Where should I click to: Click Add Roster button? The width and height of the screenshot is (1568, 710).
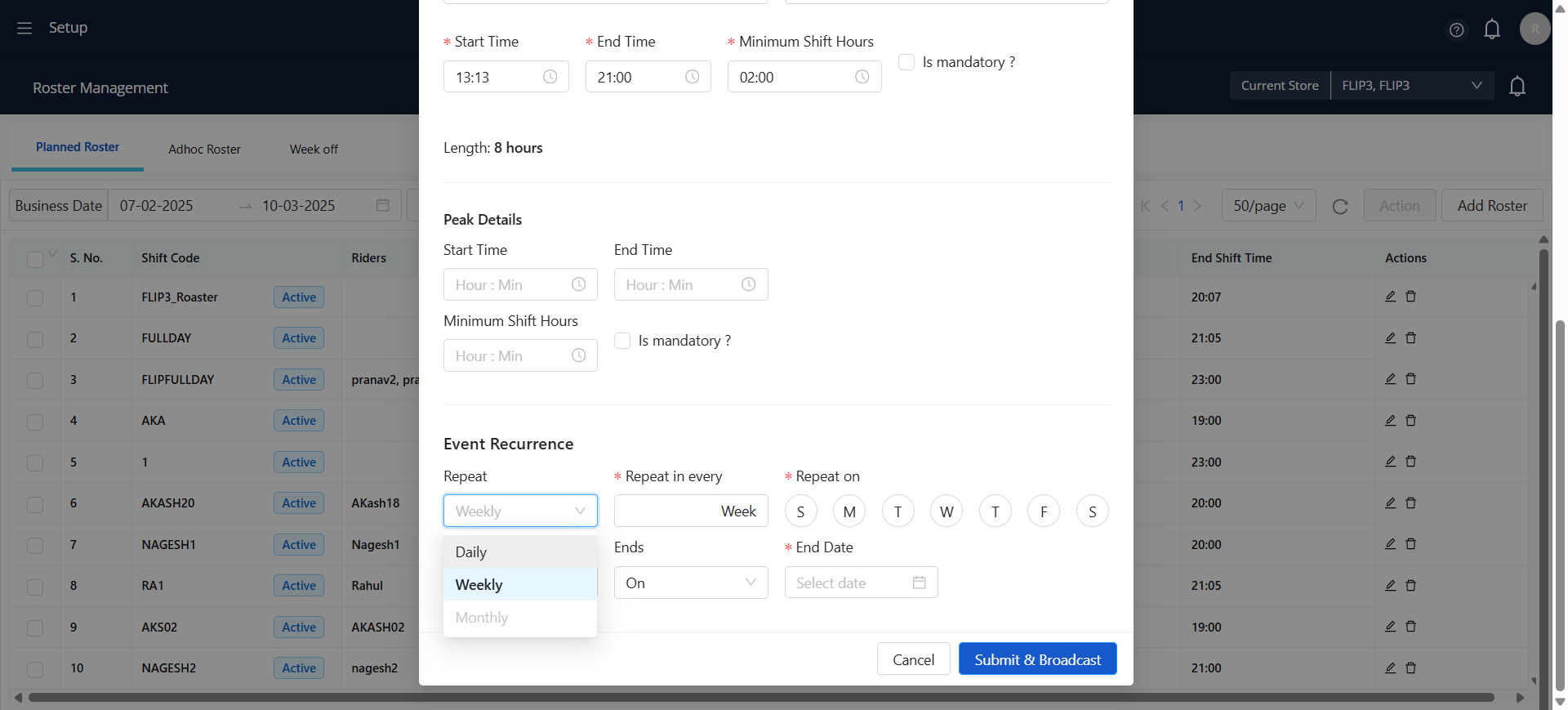(1492, 206)
